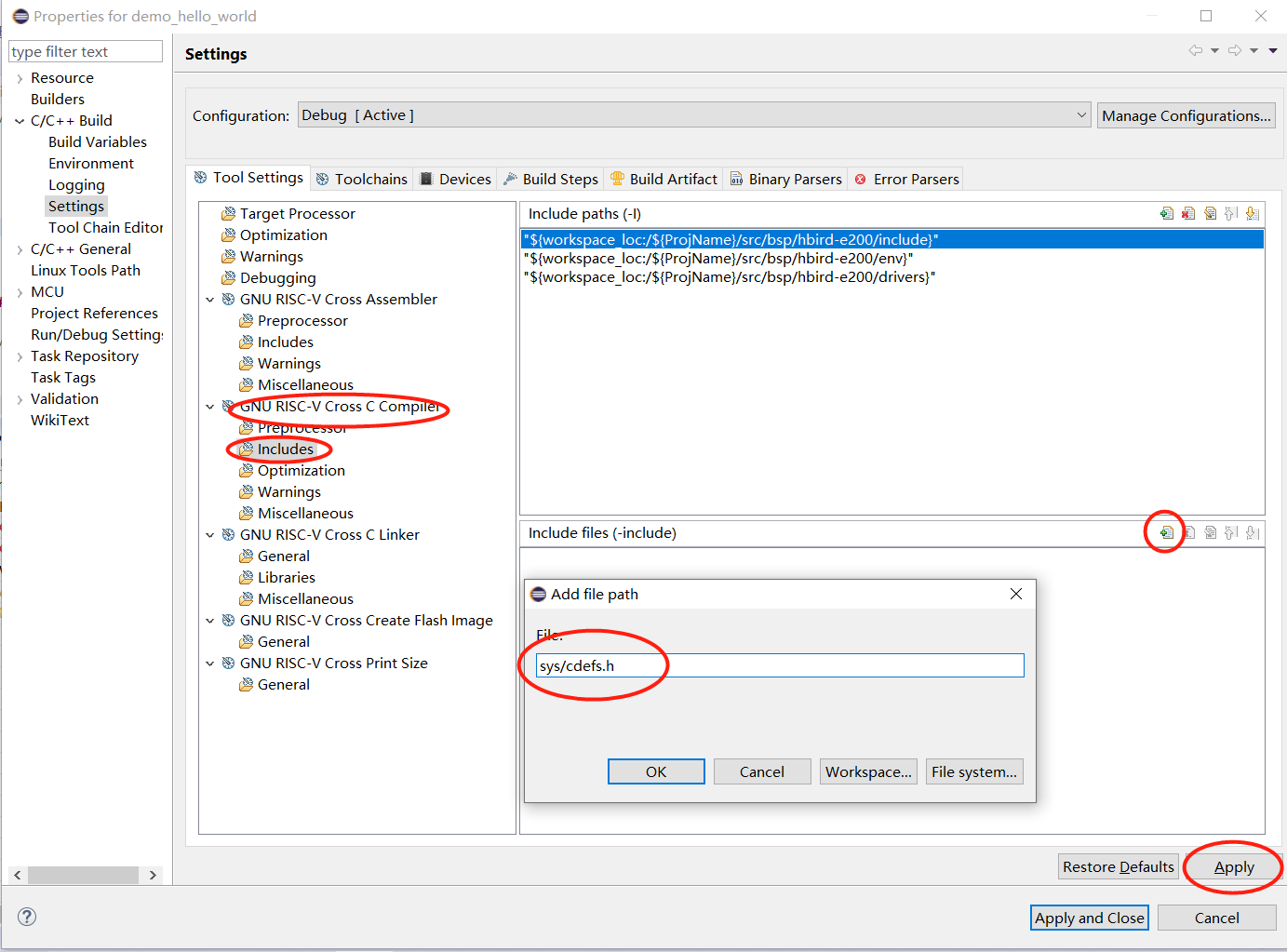Edit the selected include path
This screenshot has height=952, width=1287.
(x=1210, y=213)
